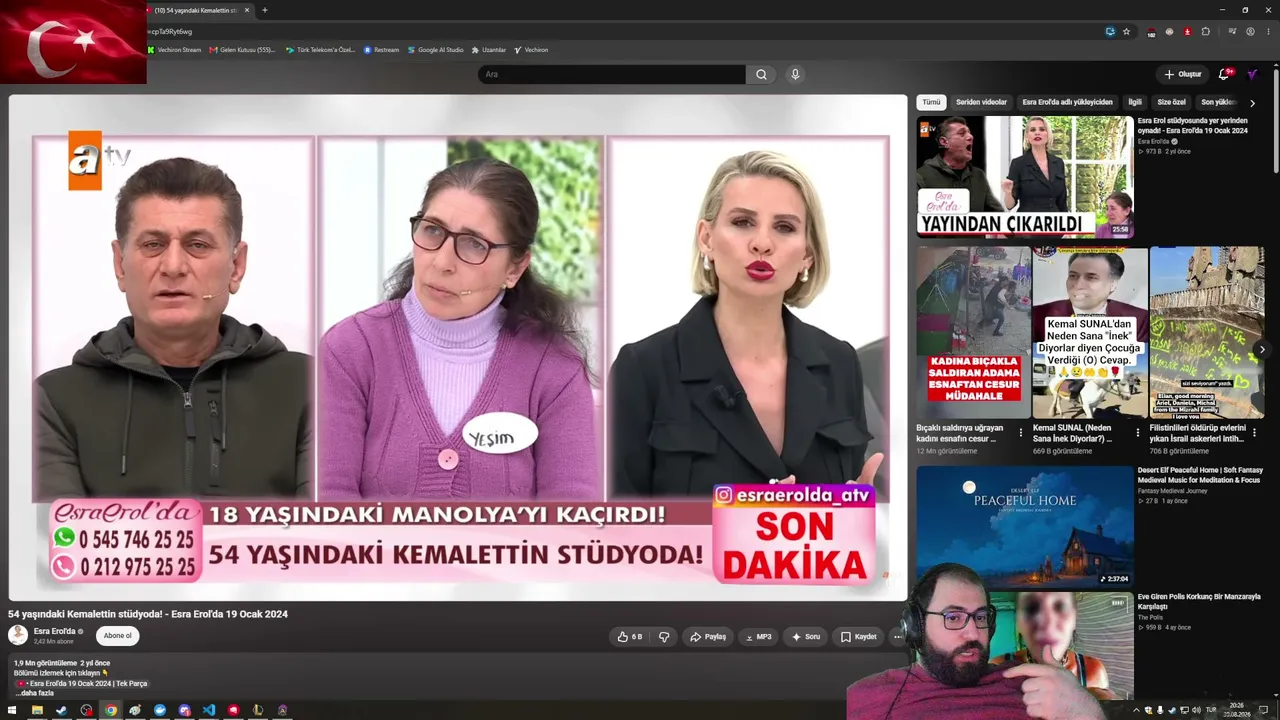
Task: Open Google AI Studio bookmark
Action: pyautogui.click(x=435, y=50)
